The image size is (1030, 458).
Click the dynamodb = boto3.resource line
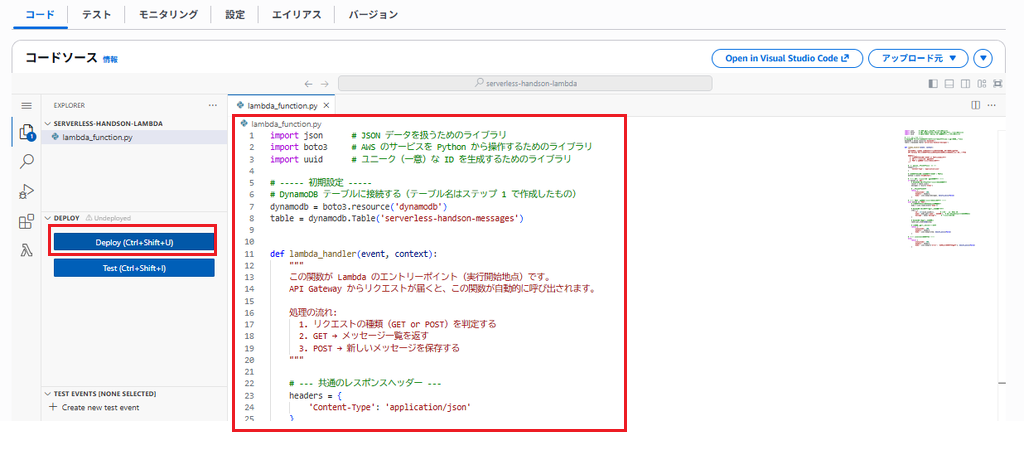coord(359,206)
